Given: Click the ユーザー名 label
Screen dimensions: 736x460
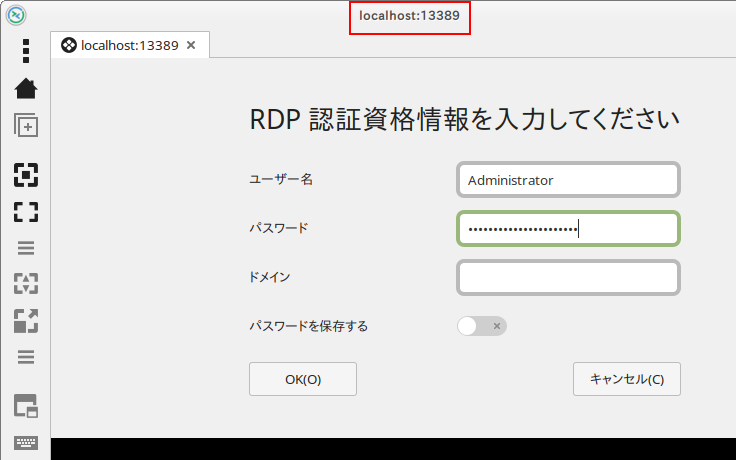Looking at the screenshot, I should click(281, 179).
